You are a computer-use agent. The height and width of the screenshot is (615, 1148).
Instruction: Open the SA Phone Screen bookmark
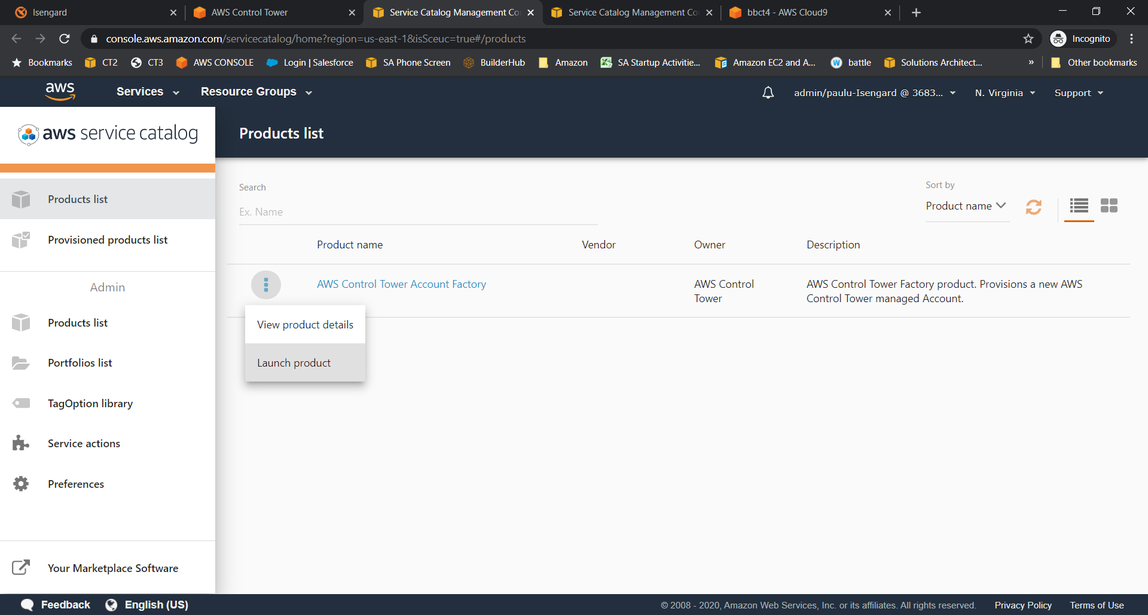408,63
